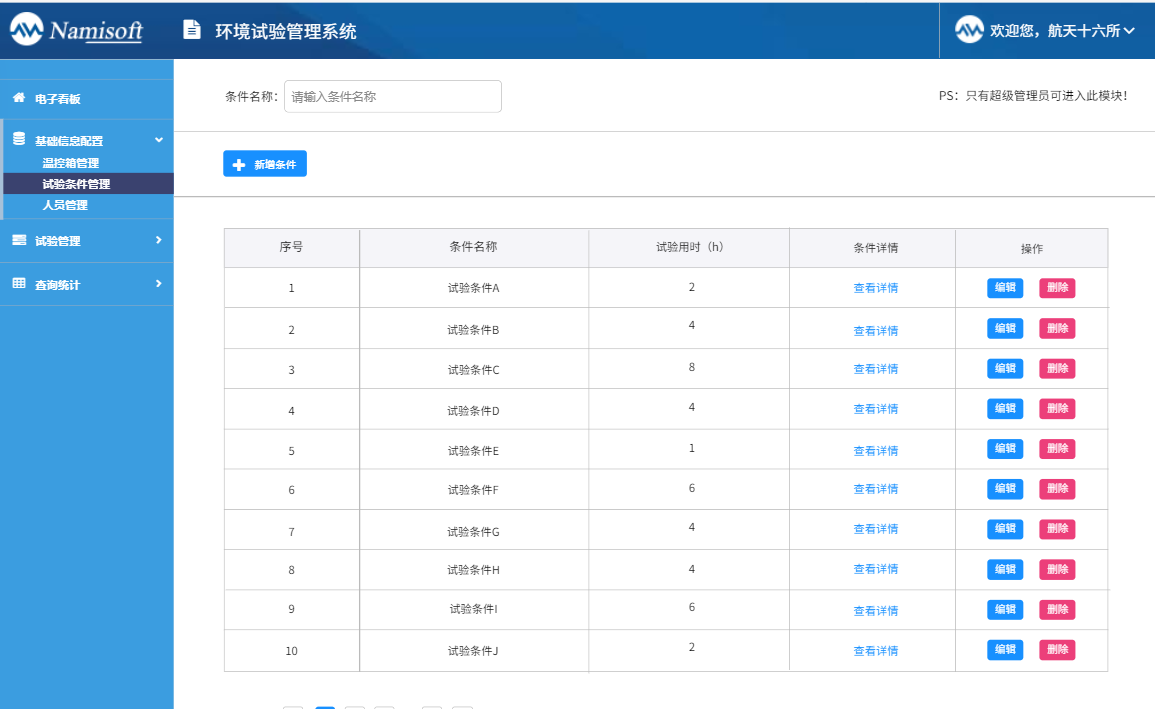View details link for 试验条件D
The image size is (1155, 709).
pyautogui.click(x=876, y=409)
